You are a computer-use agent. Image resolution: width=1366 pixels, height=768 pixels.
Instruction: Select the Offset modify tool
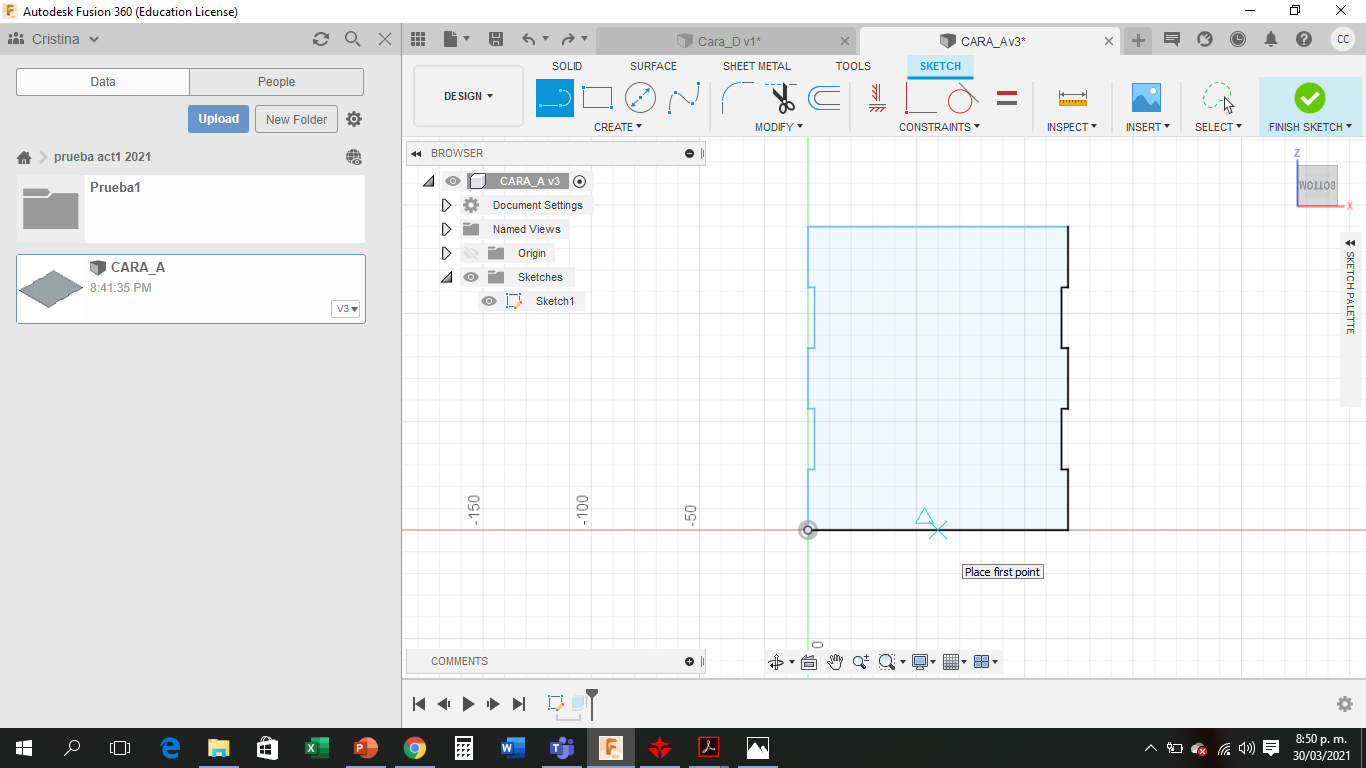pos(824,98)
